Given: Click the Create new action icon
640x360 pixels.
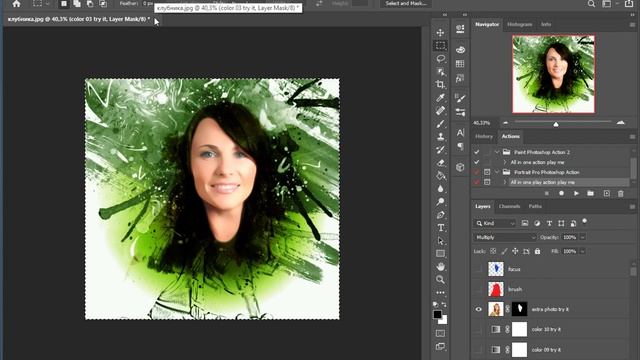Looking at the screenshot, I should (x=607, y=193).
